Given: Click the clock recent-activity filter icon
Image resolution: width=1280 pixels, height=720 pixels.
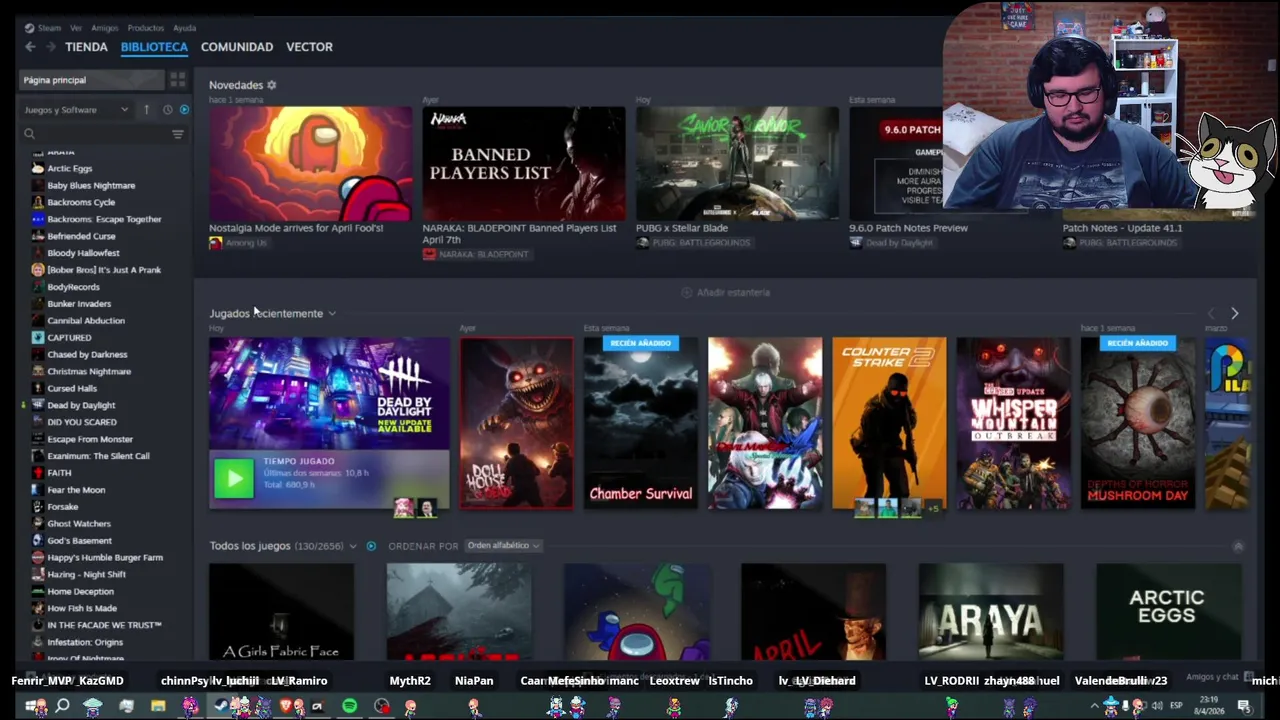Looking at the screenshot, I should coord(167,109).
